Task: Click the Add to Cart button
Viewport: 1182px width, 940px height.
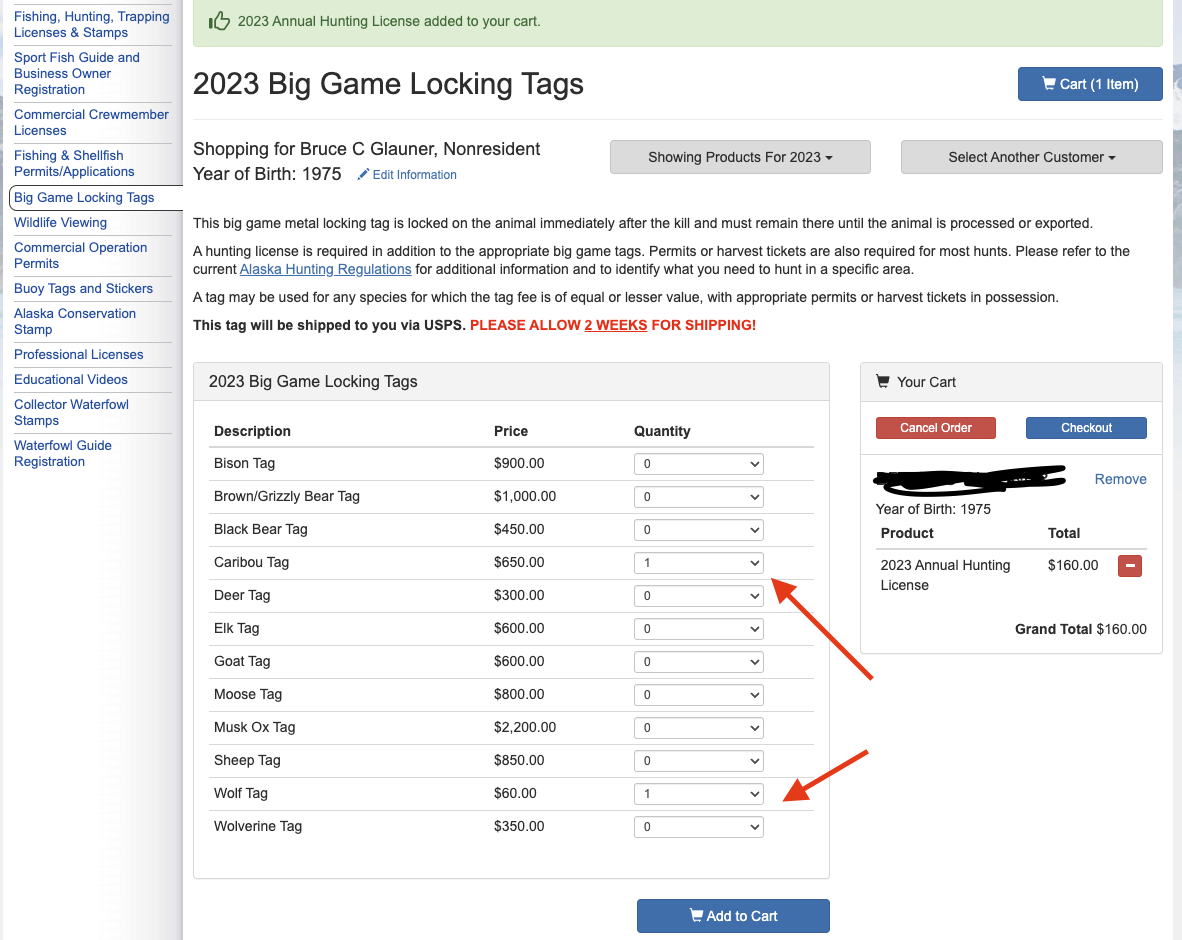Action: click(x=733, y=916)
